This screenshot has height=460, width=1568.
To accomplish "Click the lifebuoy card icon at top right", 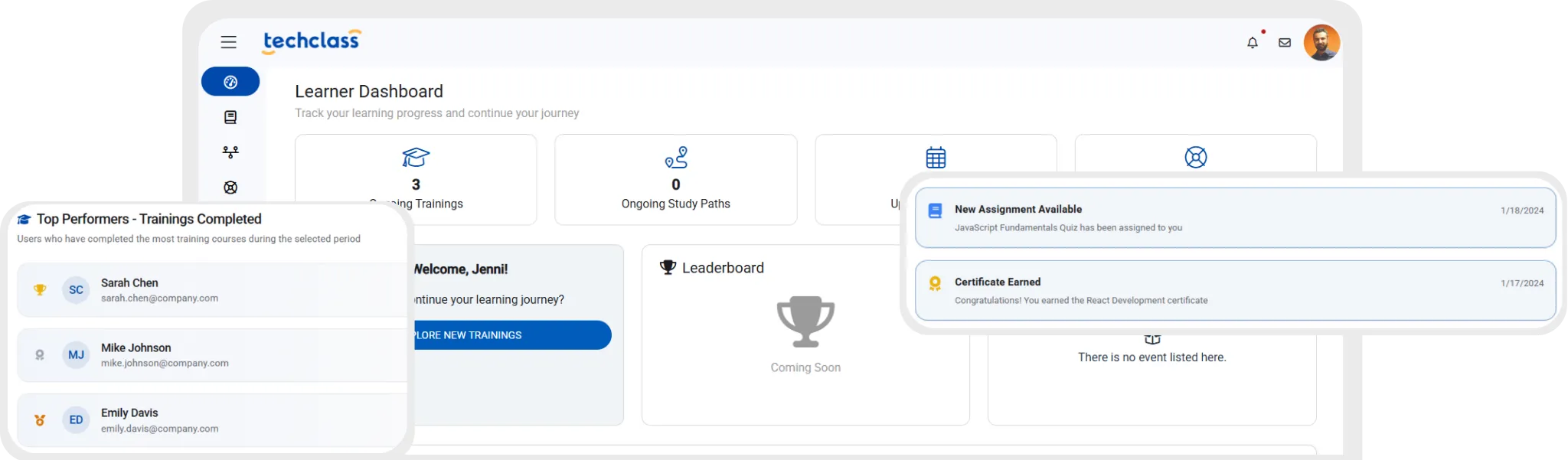I will [x=1196, y=158].
